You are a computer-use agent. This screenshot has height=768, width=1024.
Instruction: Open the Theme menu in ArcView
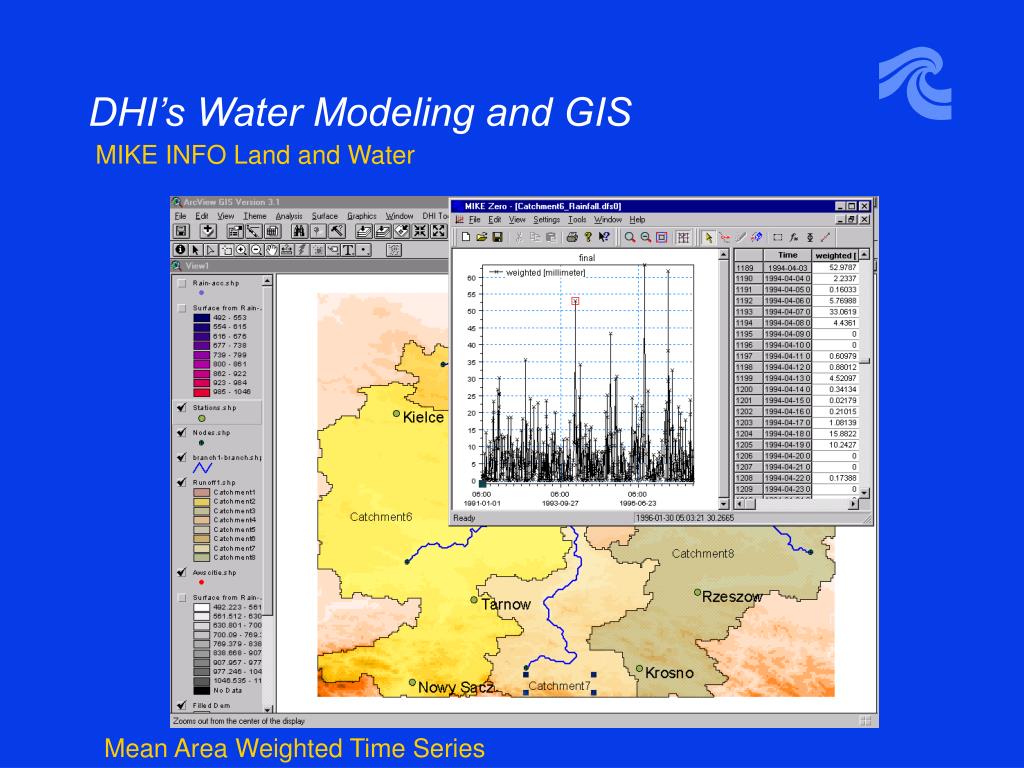pos(255,216)
